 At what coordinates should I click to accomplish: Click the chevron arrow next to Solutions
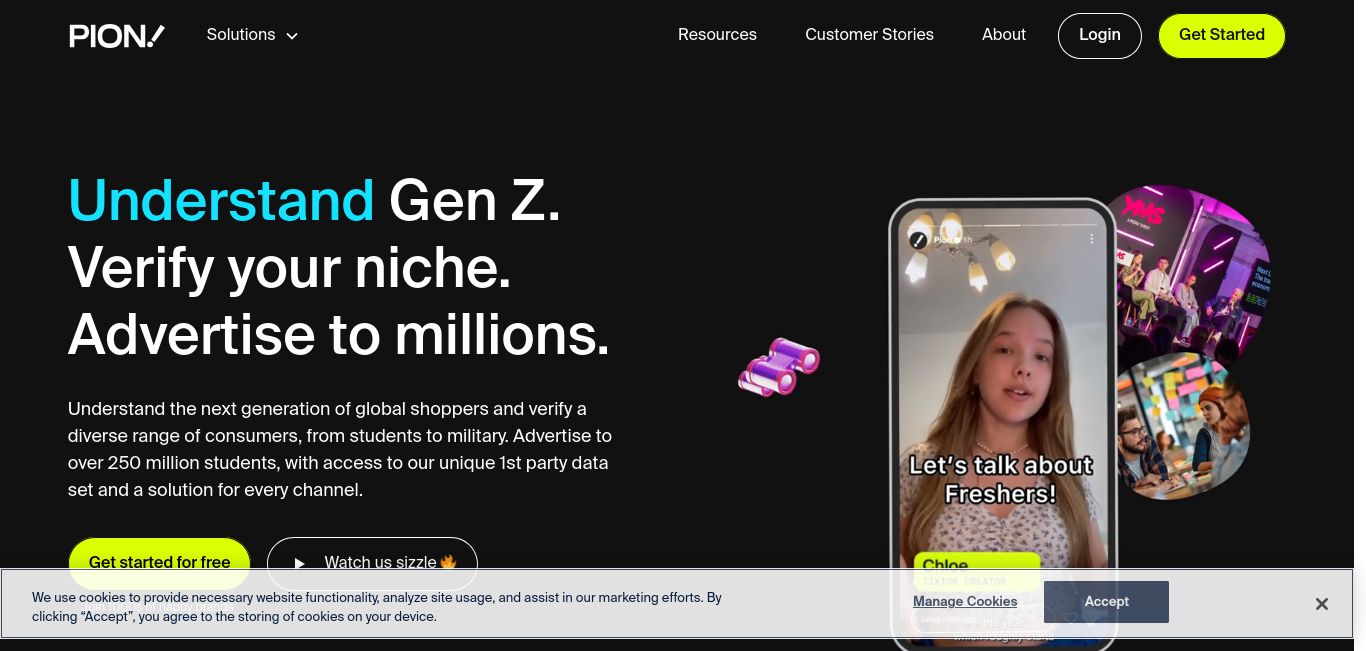(x=292, y=36)
